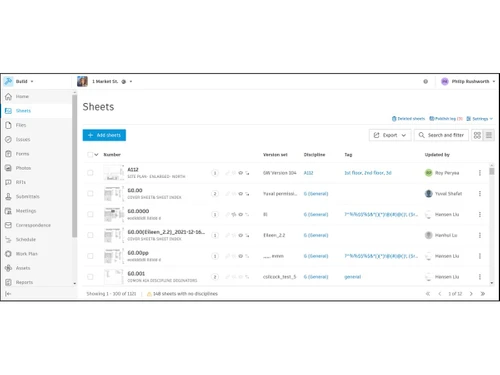Expand the selection options chevron beside Number
Viewport: 500px width, 375px height.
[x=96, y=155]
